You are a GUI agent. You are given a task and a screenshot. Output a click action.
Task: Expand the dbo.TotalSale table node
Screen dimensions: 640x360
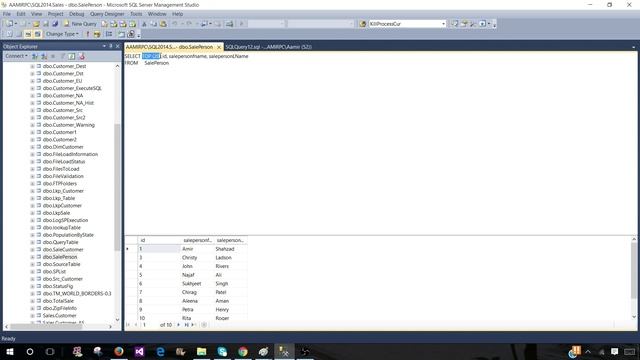(32, 301)
